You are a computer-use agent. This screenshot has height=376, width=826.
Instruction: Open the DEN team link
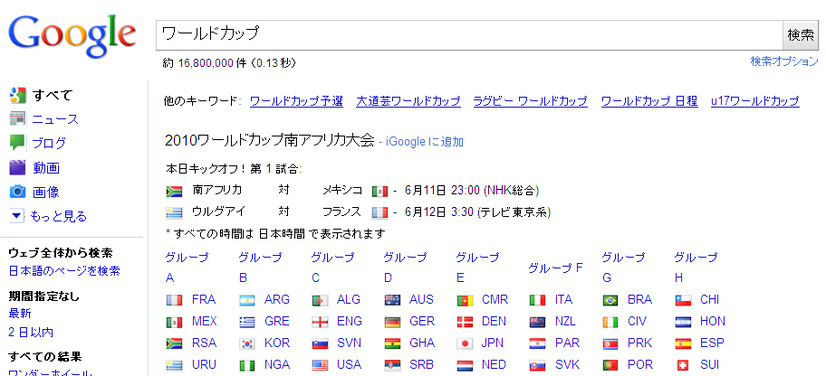click(494, 321)
